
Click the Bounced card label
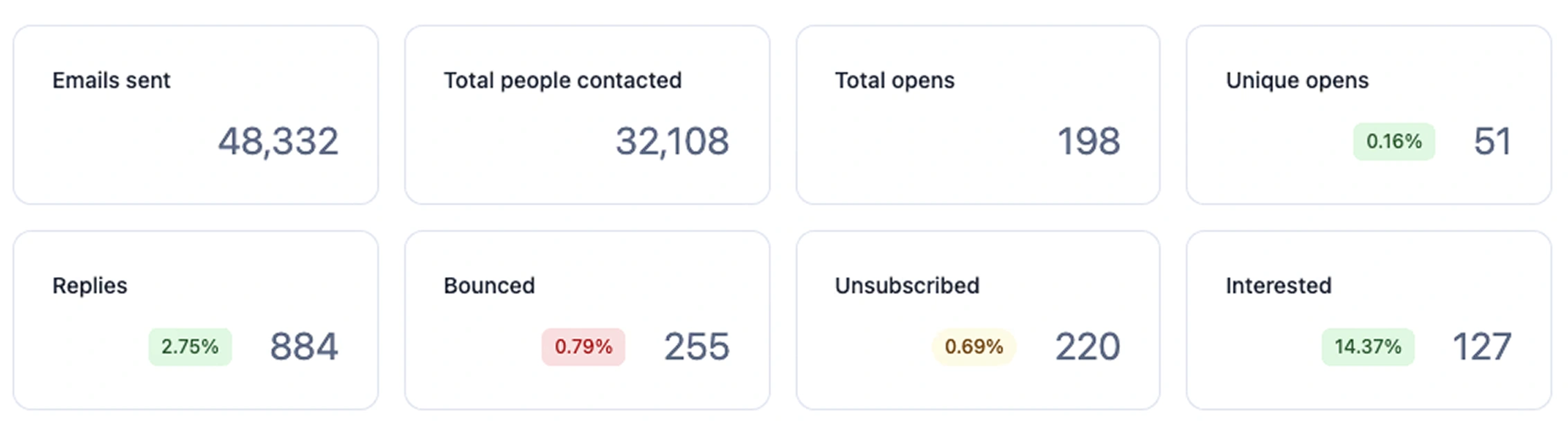coord(489,285)
